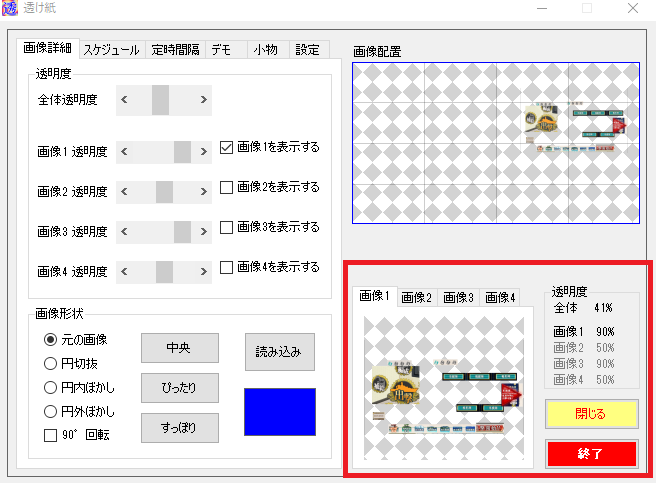Select 円切抜 radio button
Viewport: 656px width, 483px height.
coord(50,363)
